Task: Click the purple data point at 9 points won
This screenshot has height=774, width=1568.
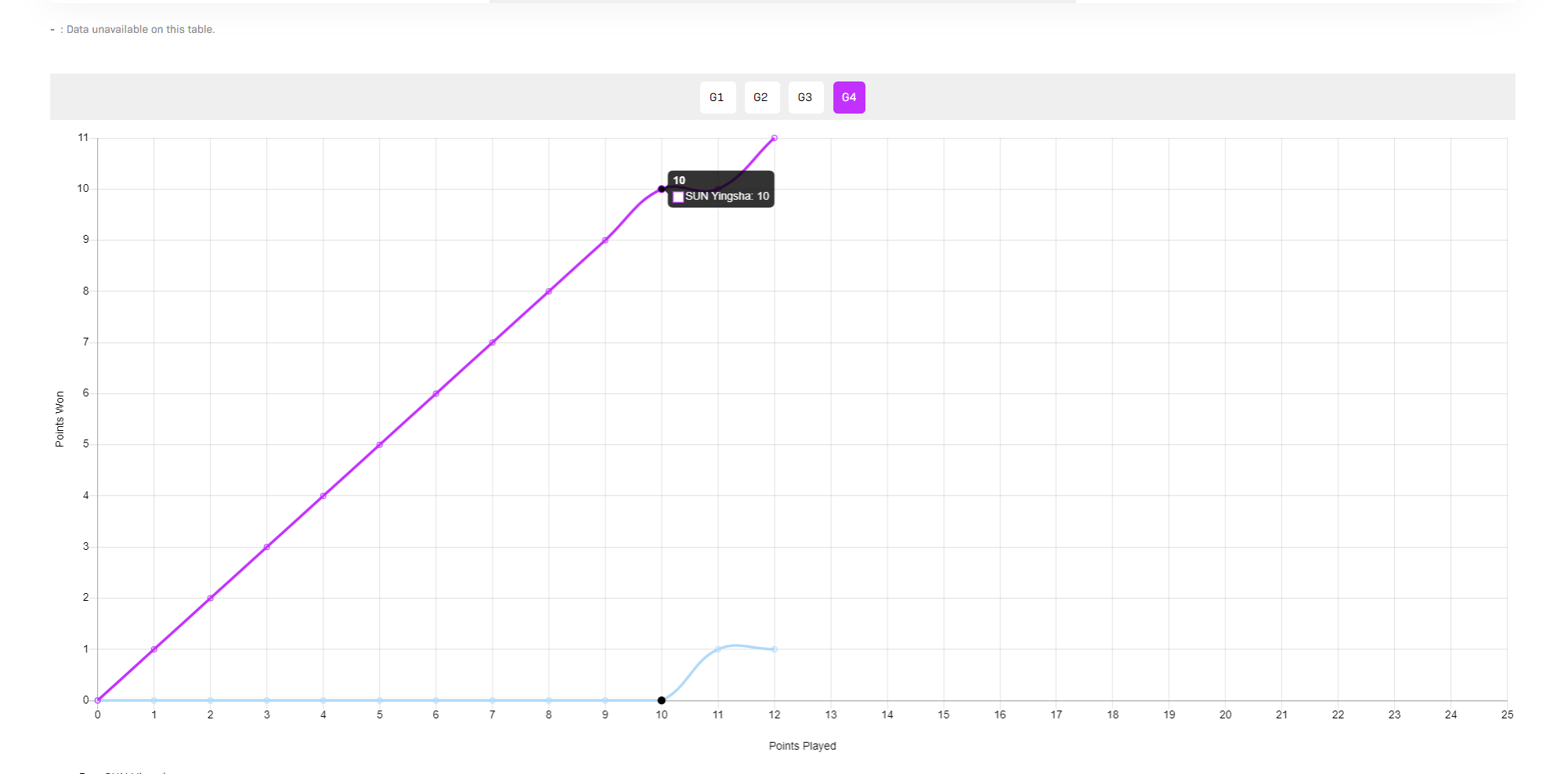Action: 605,240
